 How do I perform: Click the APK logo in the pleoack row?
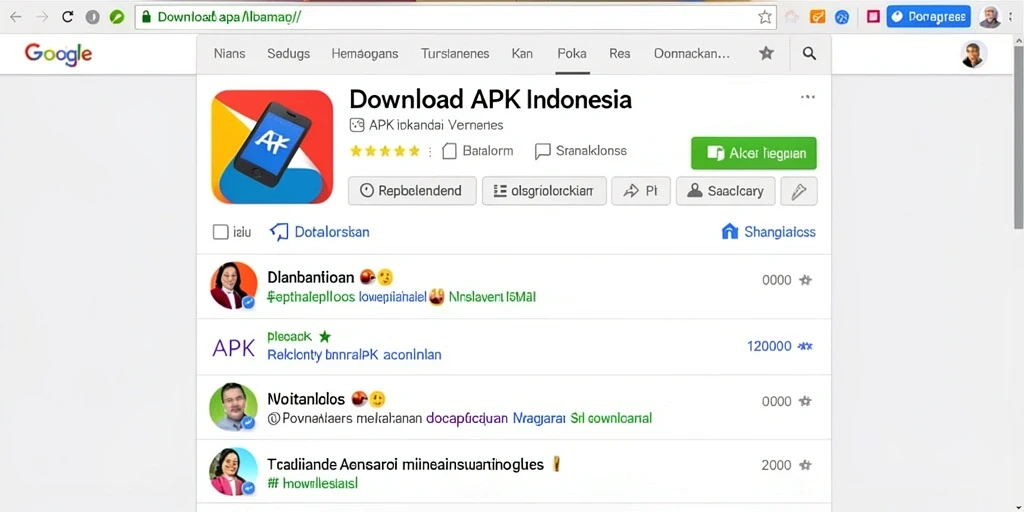coord(234,348)
